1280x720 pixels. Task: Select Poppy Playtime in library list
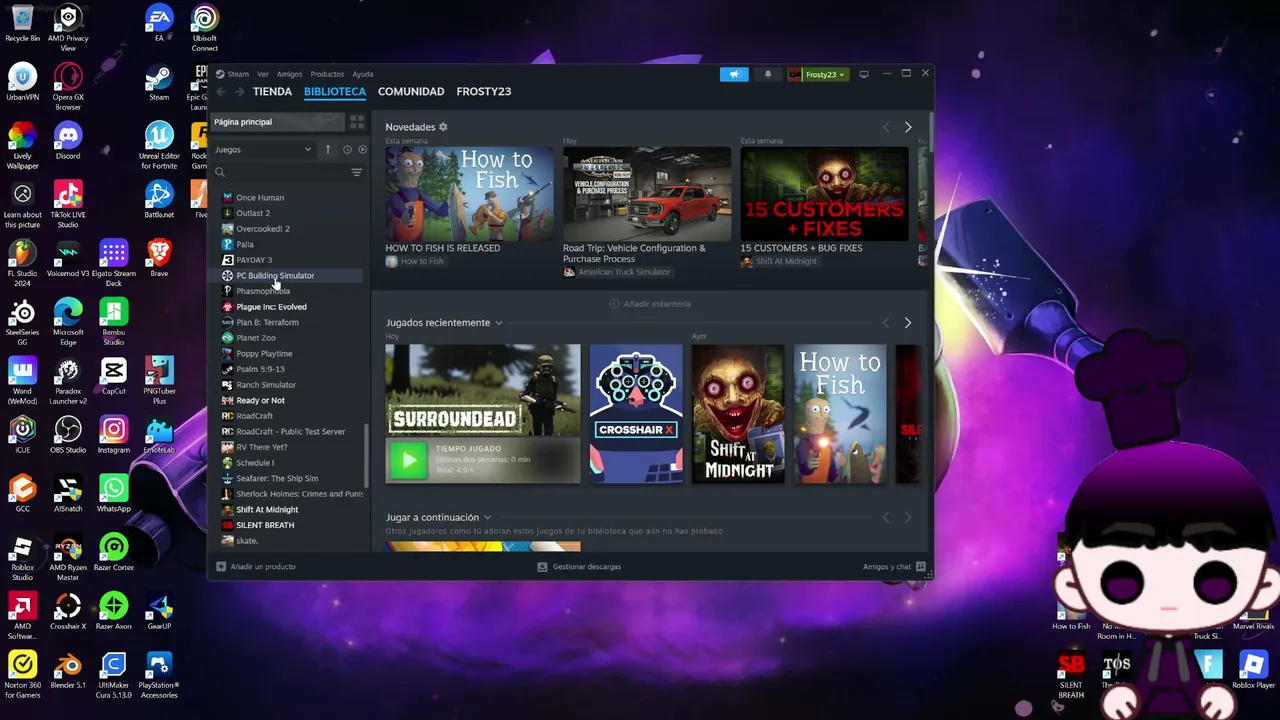[x=264, y=354]
